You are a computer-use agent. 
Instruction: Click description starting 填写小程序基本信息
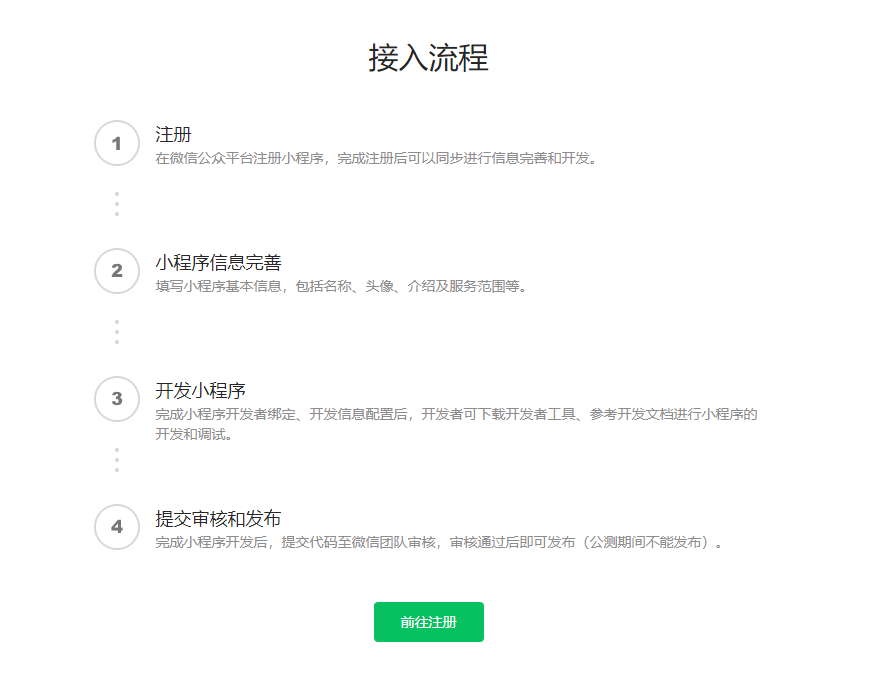341,286
